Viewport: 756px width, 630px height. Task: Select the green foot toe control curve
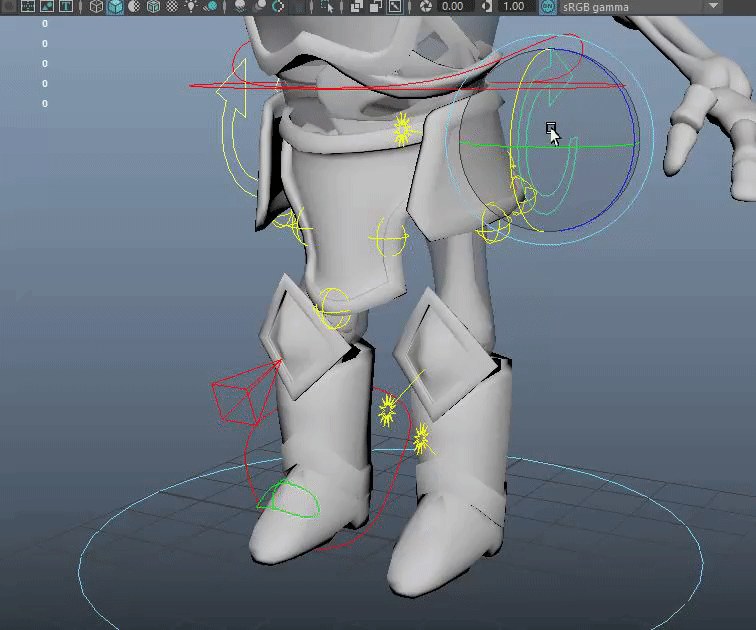point(288,499)
